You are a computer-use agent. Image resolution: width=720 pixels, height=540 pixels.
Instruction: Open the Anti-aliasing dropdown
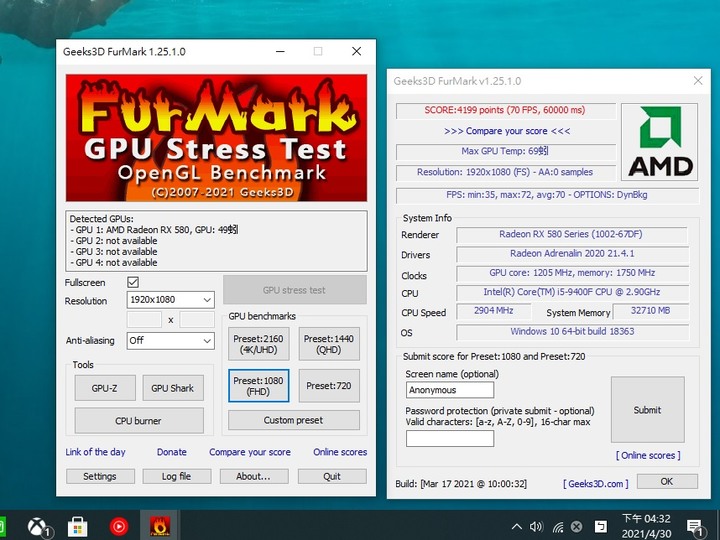170,341
